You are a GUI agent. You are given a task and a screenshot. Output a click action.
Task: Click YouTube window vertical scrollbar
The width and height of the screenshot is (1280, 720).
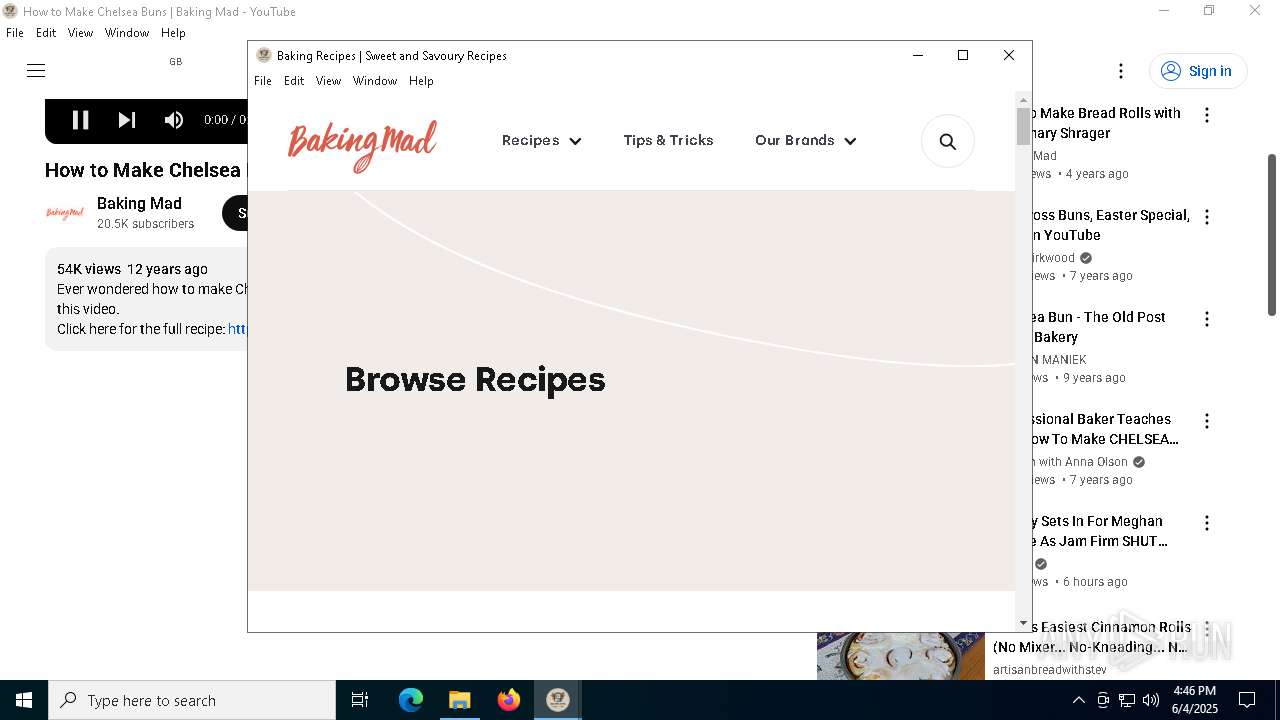click(1272, 235)
